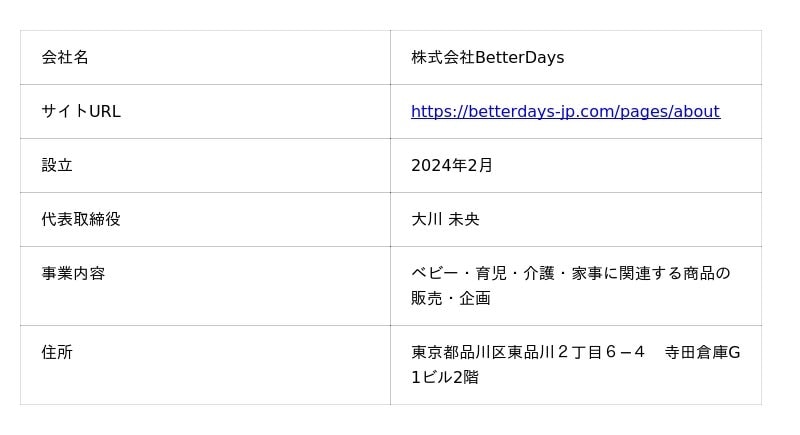Click the 住所 label cell
The width and height of the screenshot is (800, 435).
(57, 353)
